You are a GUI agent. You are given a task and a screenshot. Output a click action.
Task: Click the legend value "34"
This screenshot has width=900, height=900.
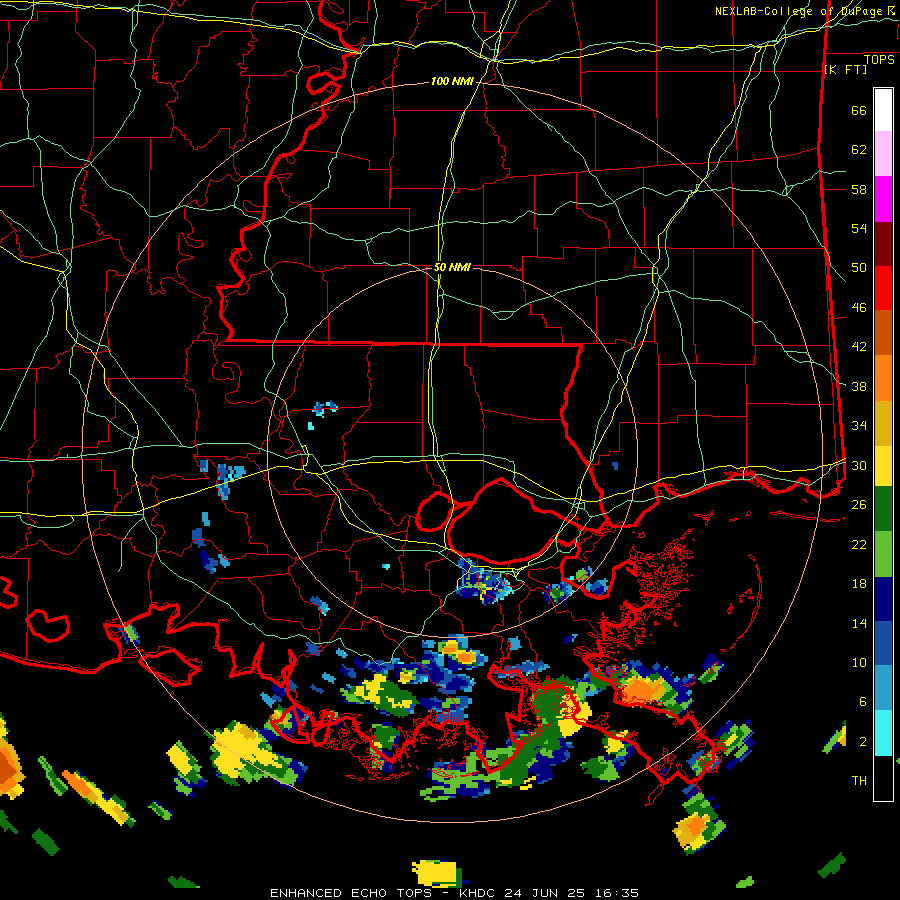click(x=859, y=426)
